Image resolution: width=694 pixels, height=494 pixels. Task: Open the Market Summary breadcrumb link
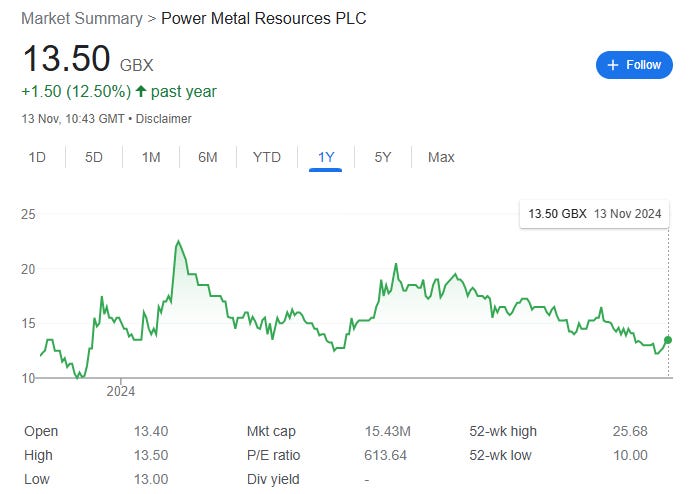coord(82,19)
